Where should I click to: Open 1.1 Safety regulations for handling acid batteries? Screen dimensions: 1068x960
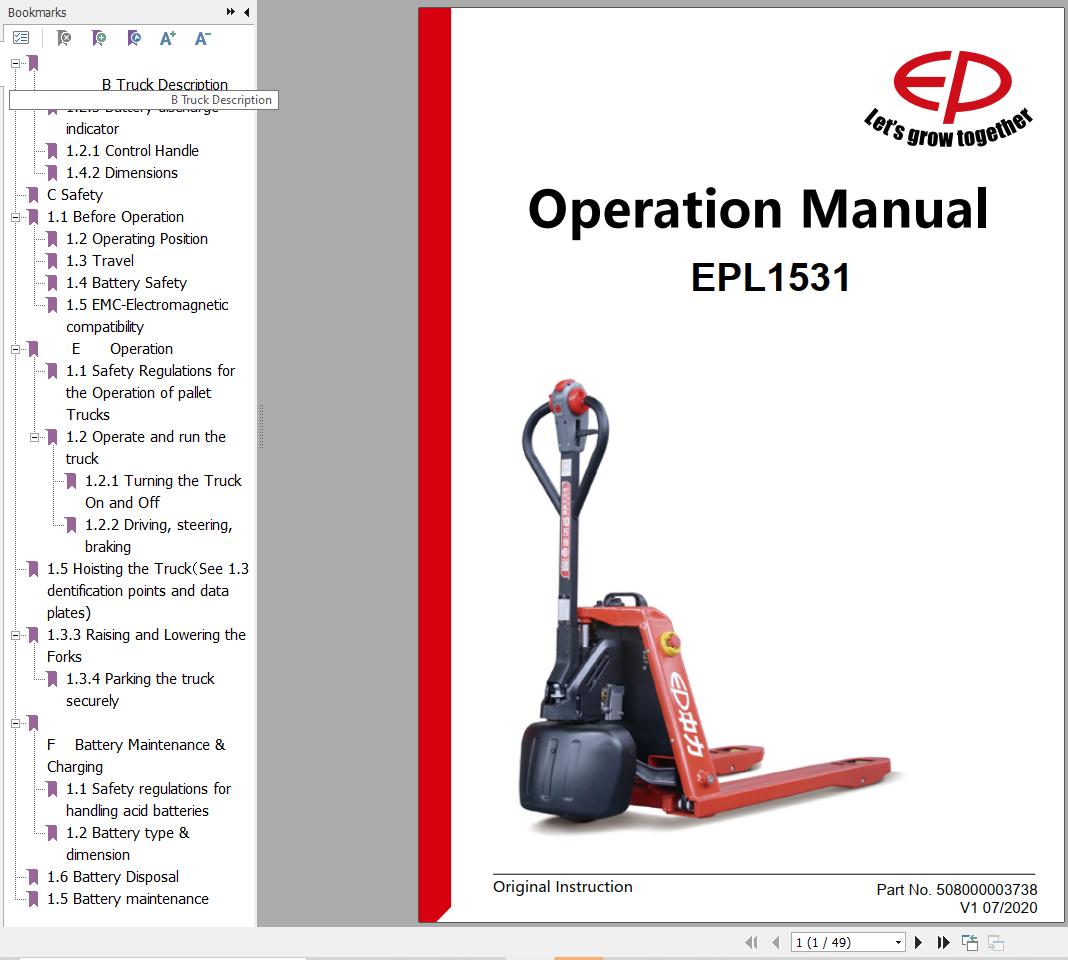148,800
